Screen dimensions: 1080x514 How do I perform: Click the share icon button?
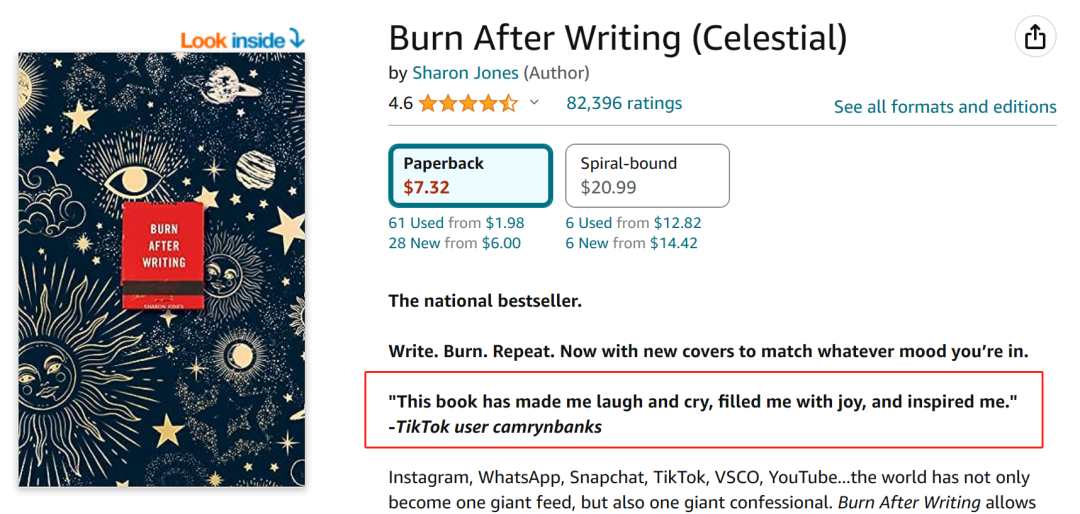pyautogui.click(x=1035, y=37)
